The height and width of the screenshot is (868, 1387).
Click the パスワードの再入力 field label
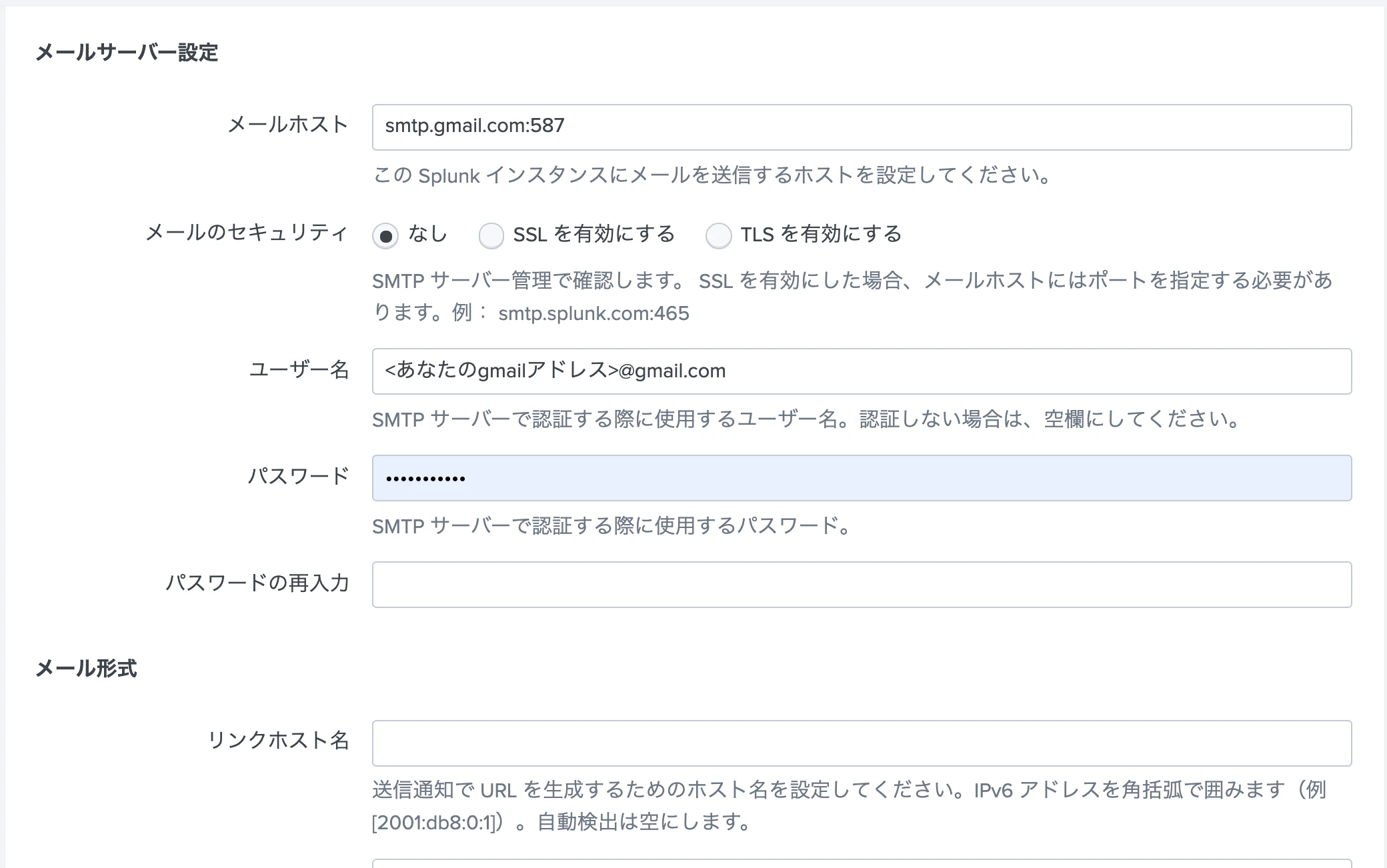(257, 583)
